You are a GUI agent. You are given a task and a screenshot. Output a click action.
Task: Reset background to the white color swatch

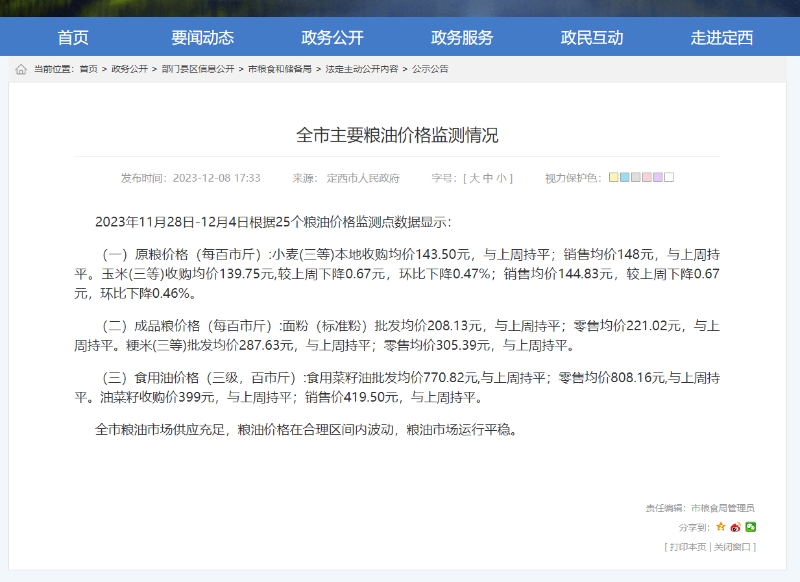[669, 178]
